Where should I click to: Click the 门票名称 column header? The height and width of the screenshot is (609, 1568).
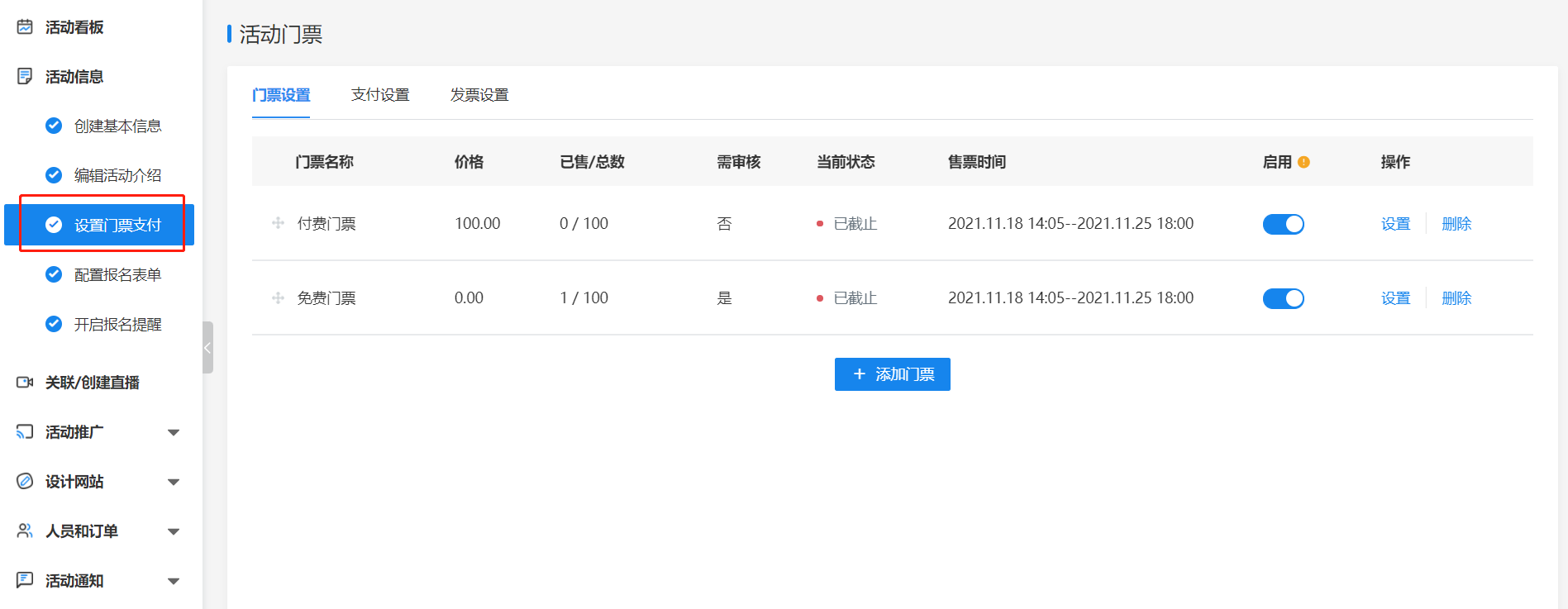(x=324, y=162)
